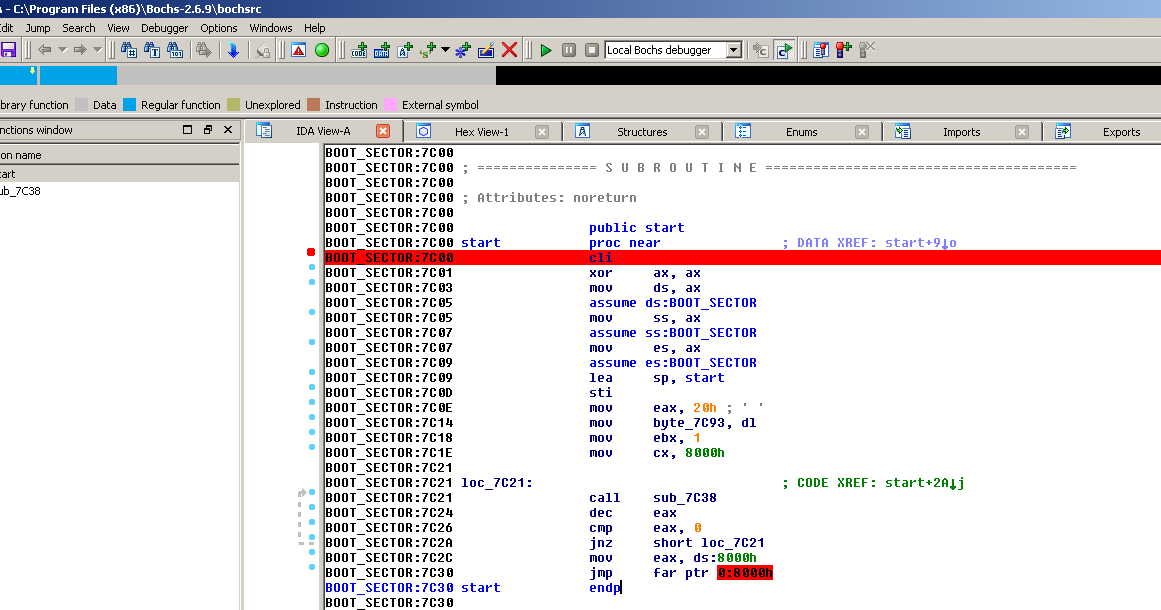Click the text search toolbar icon

click(152, 48)
